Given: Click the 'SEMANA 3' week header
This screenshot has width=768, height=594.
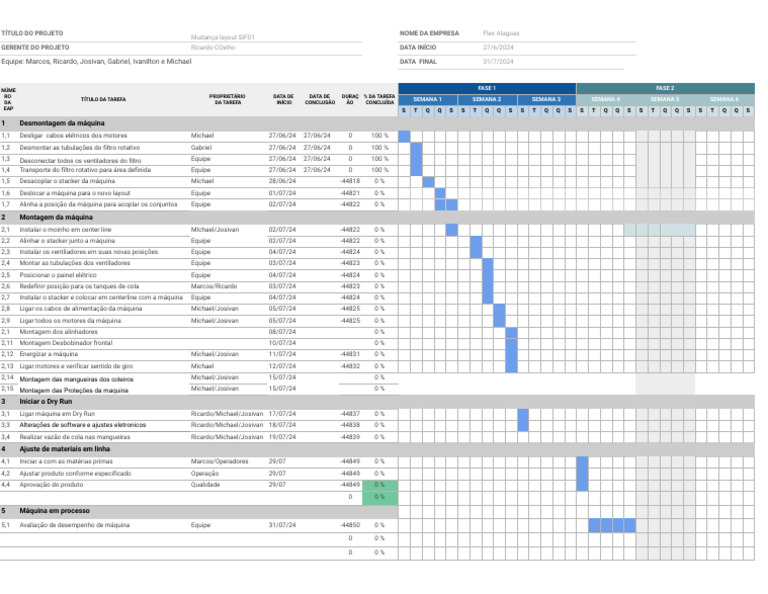Looking at the screenshot, I should click(546, 99).
